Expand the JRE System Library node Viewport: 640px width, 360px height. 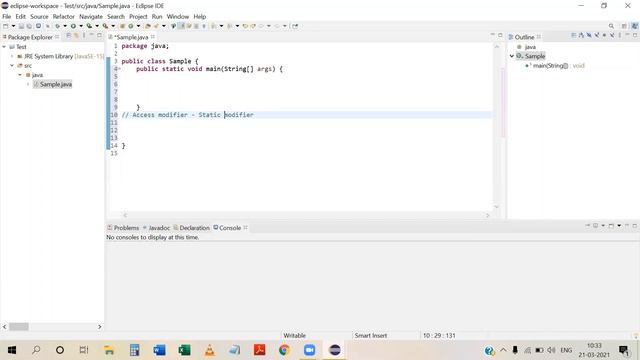[12, 56]
